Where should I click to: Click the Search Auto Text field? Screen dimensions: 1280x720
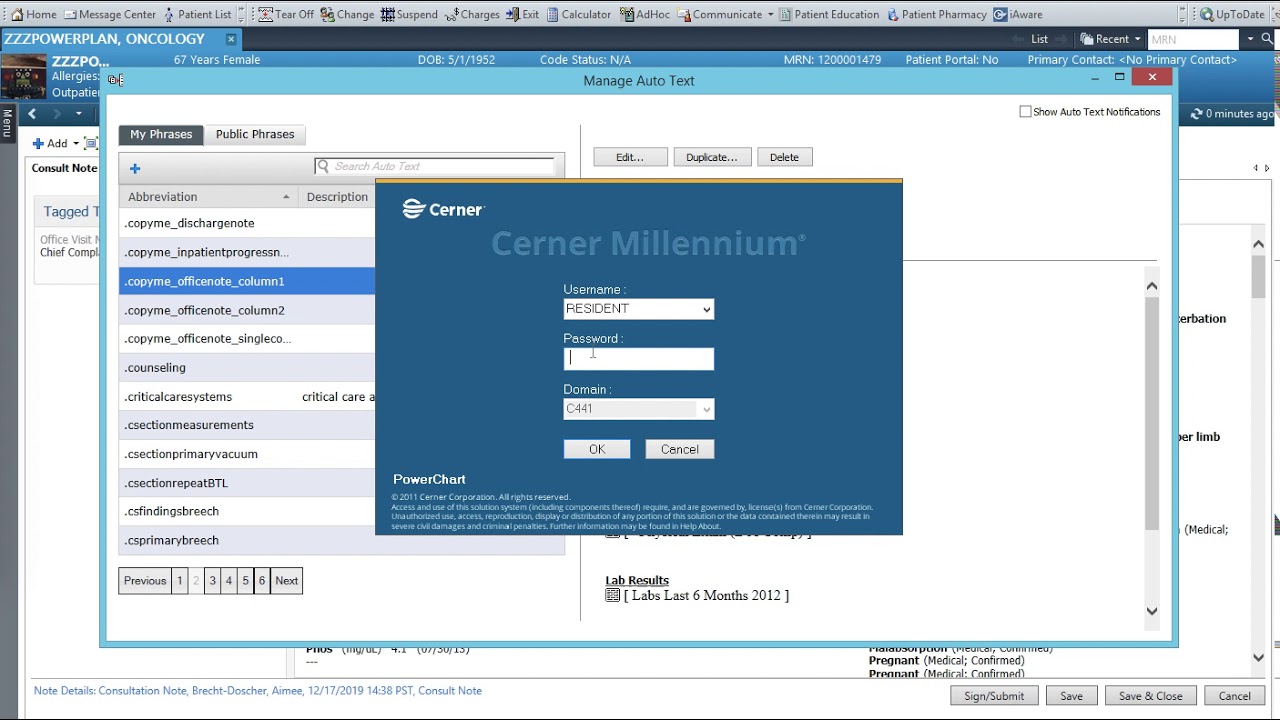435,167
